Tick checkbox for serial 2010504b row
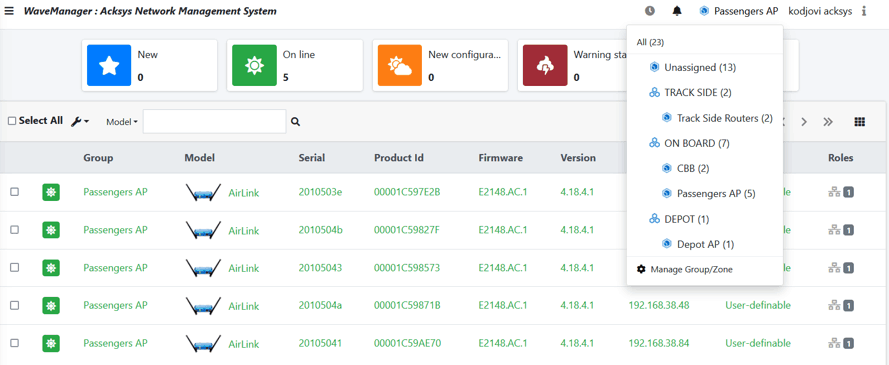This screenshot has height=365, width=889. coord(14,230)
